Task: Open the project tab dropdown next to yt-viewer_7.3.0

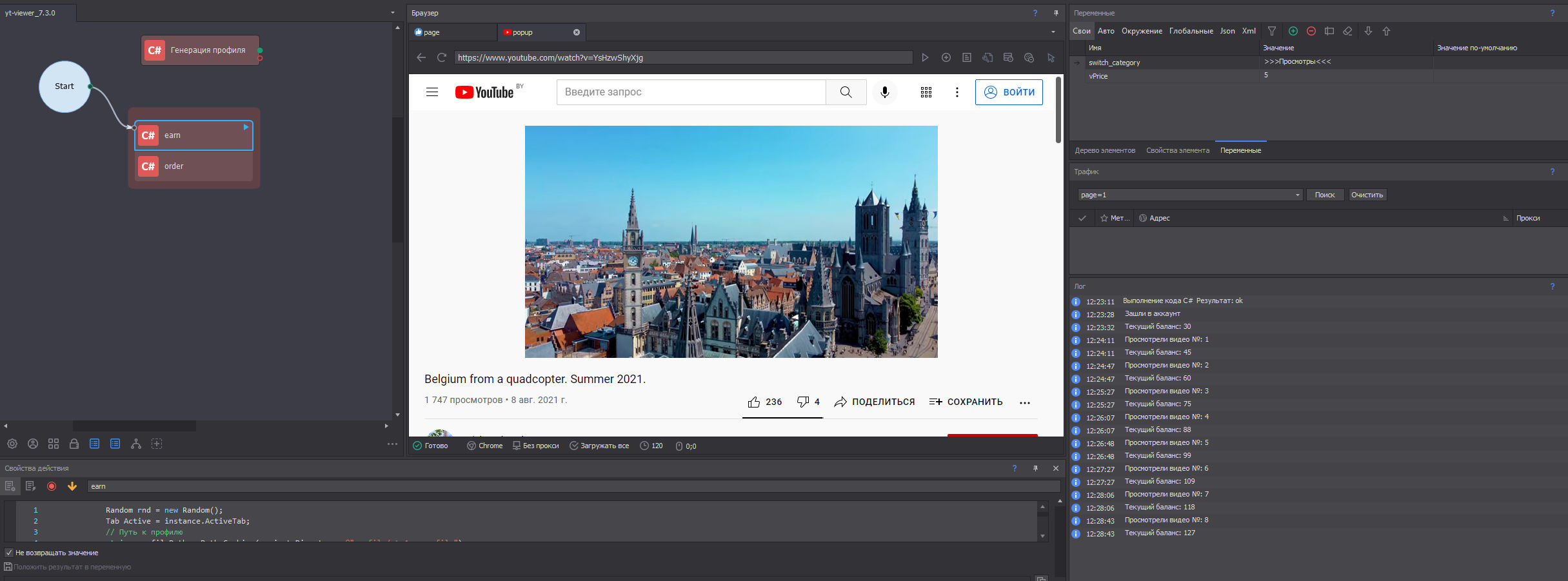Action: click(392, 13)
